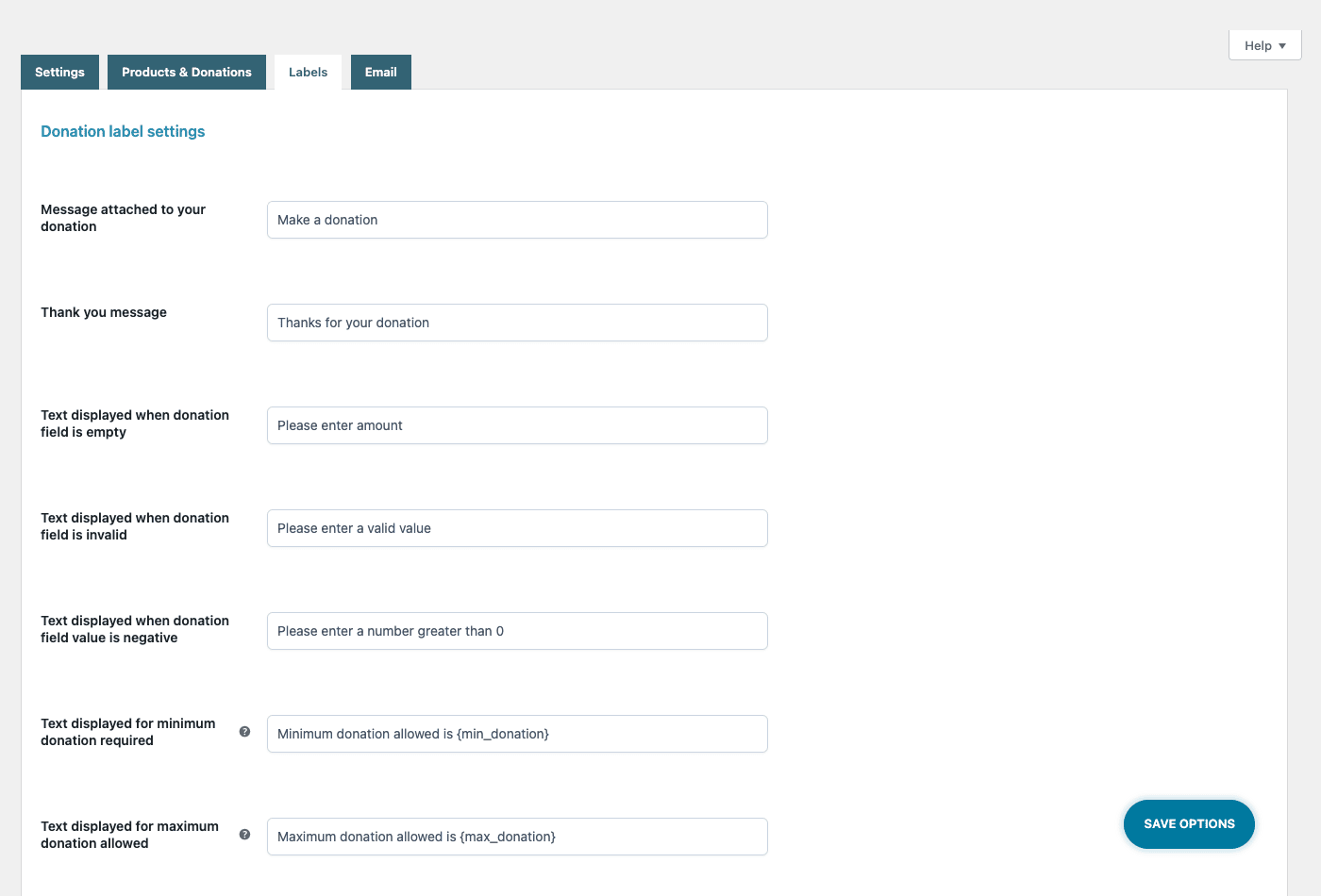Click 'donation field value is negative' label
Image resolution: width=1321 pixels, height=896 pixels.
[135, 629]
